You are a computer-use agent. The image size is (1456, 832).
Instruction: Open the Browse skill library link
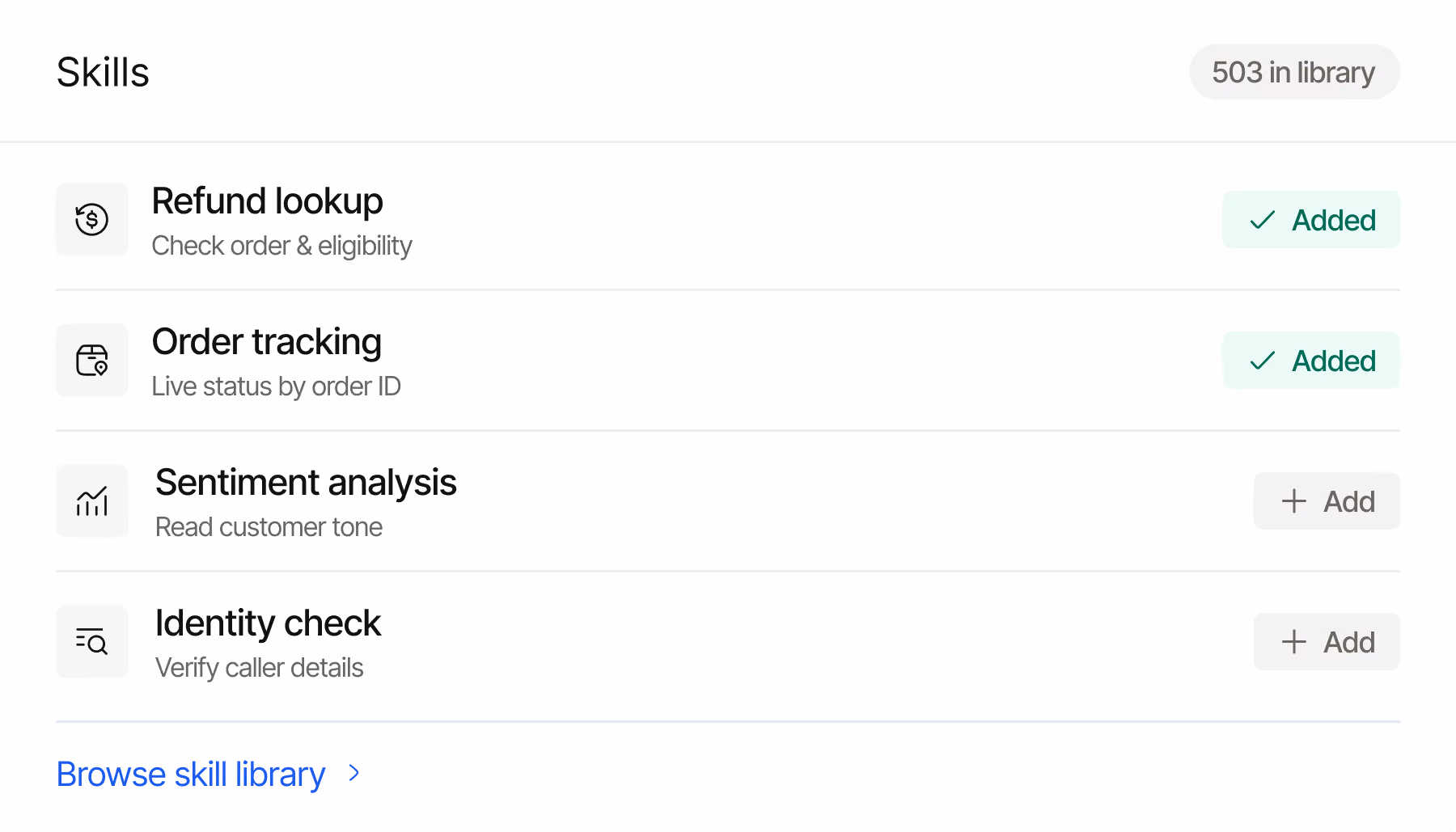pyautogui.click(x=191, y=775)
